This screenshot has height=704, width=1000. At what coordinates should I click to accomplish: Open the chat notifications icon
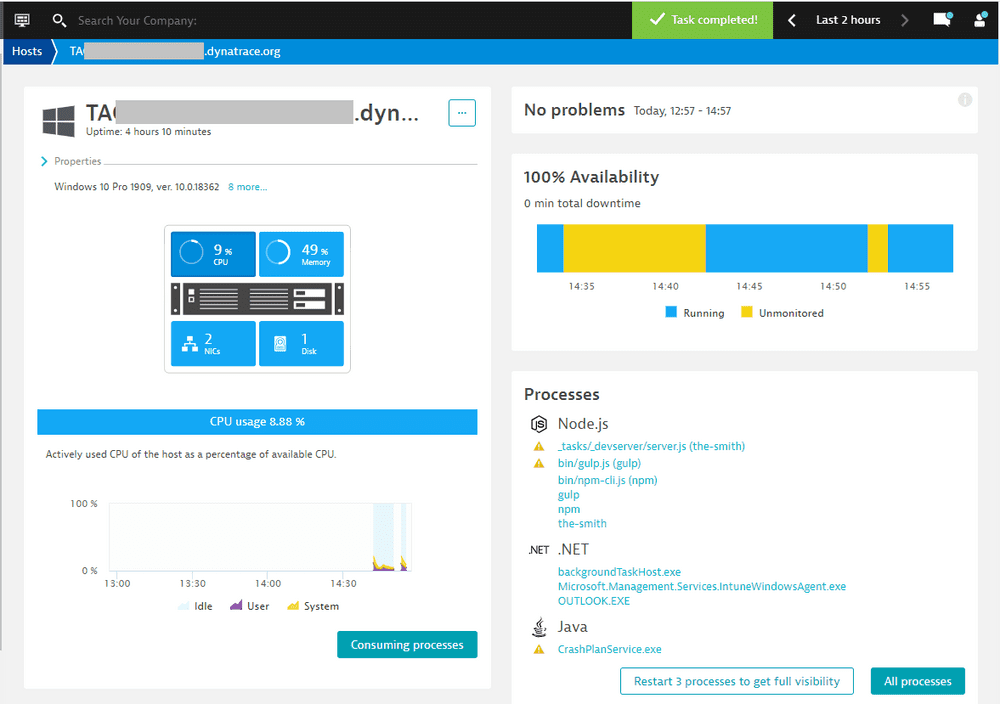(x=941, y=20)
